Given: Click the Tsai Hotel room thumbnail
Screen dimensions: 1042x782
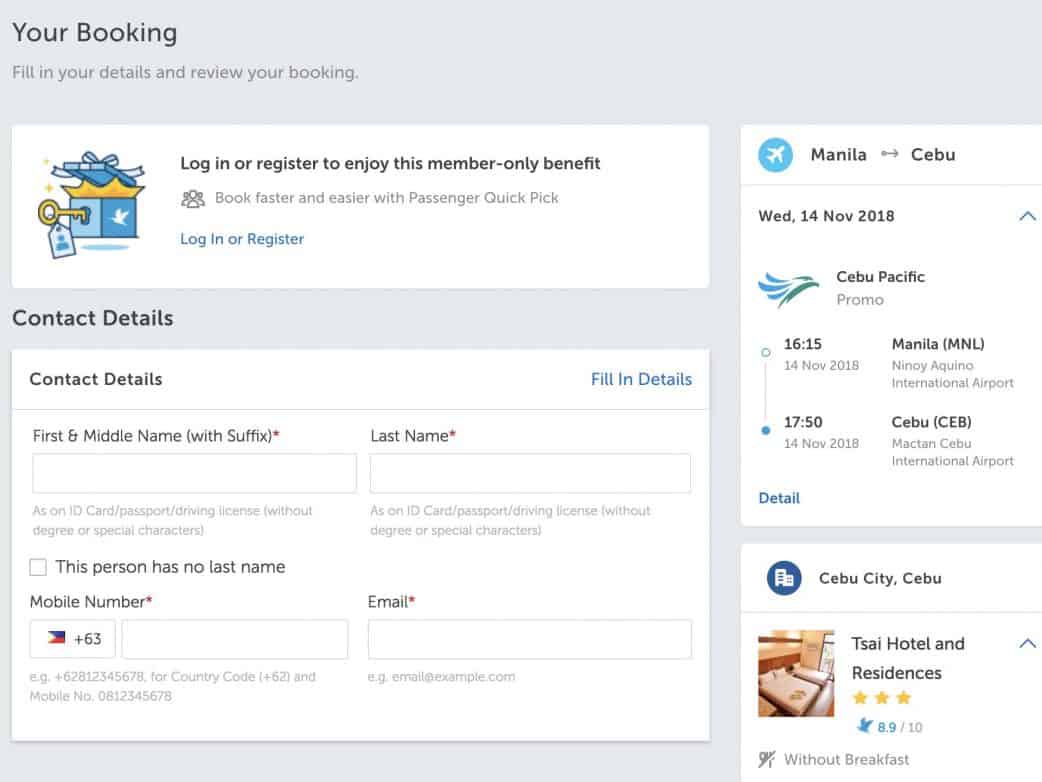Looking at the screenshot, I should tap(796, 673).
